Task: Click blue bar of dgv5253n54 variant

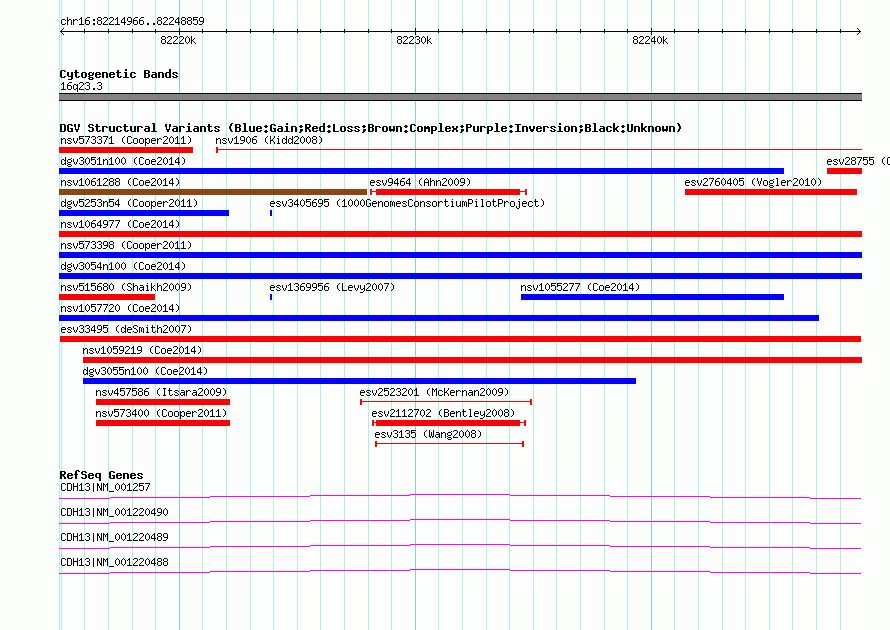Action: point(144,213)
